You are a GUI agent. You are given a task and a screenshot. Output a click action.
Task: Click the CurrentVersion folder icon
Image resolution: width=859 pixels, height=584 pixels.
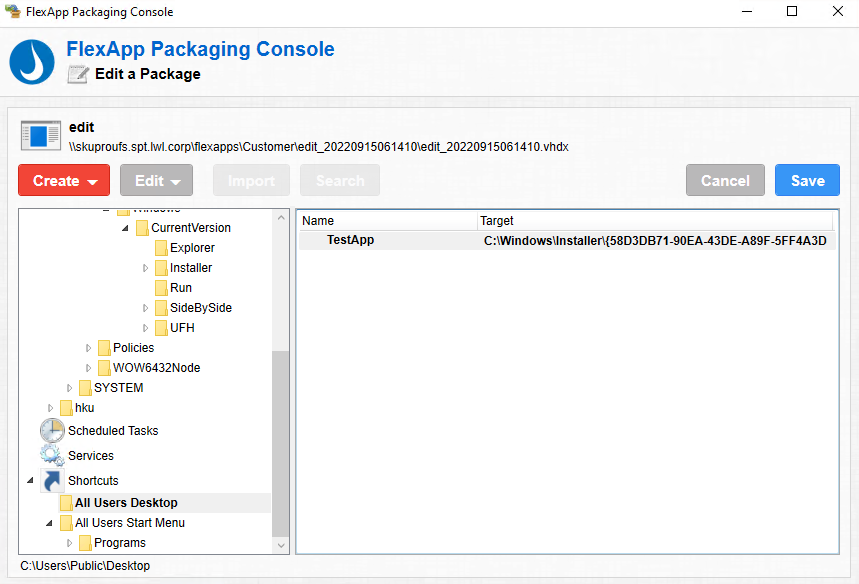point(142,228)
